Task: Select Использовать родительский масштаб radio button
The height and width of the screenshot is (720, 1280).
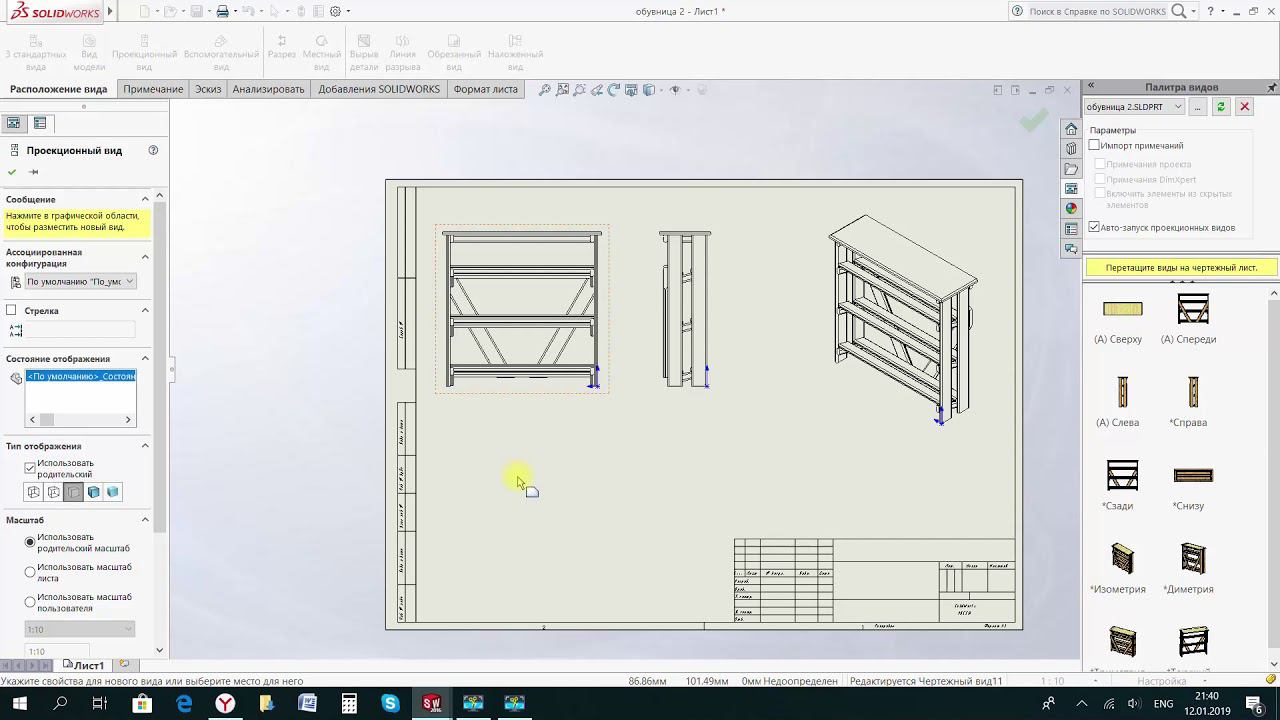Action: coord(30,542)
